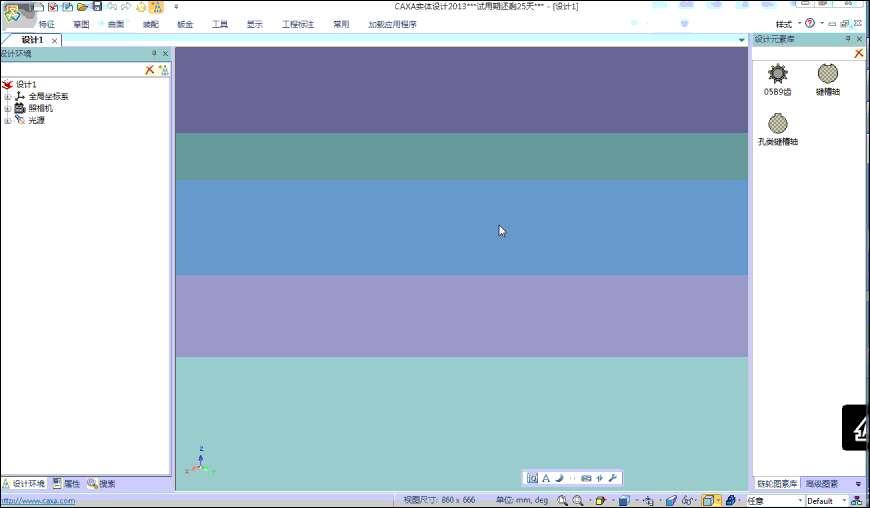Open the 工具 ribbon tab
This screenshot has height=508, width=870.
click(x=220, y=24)
